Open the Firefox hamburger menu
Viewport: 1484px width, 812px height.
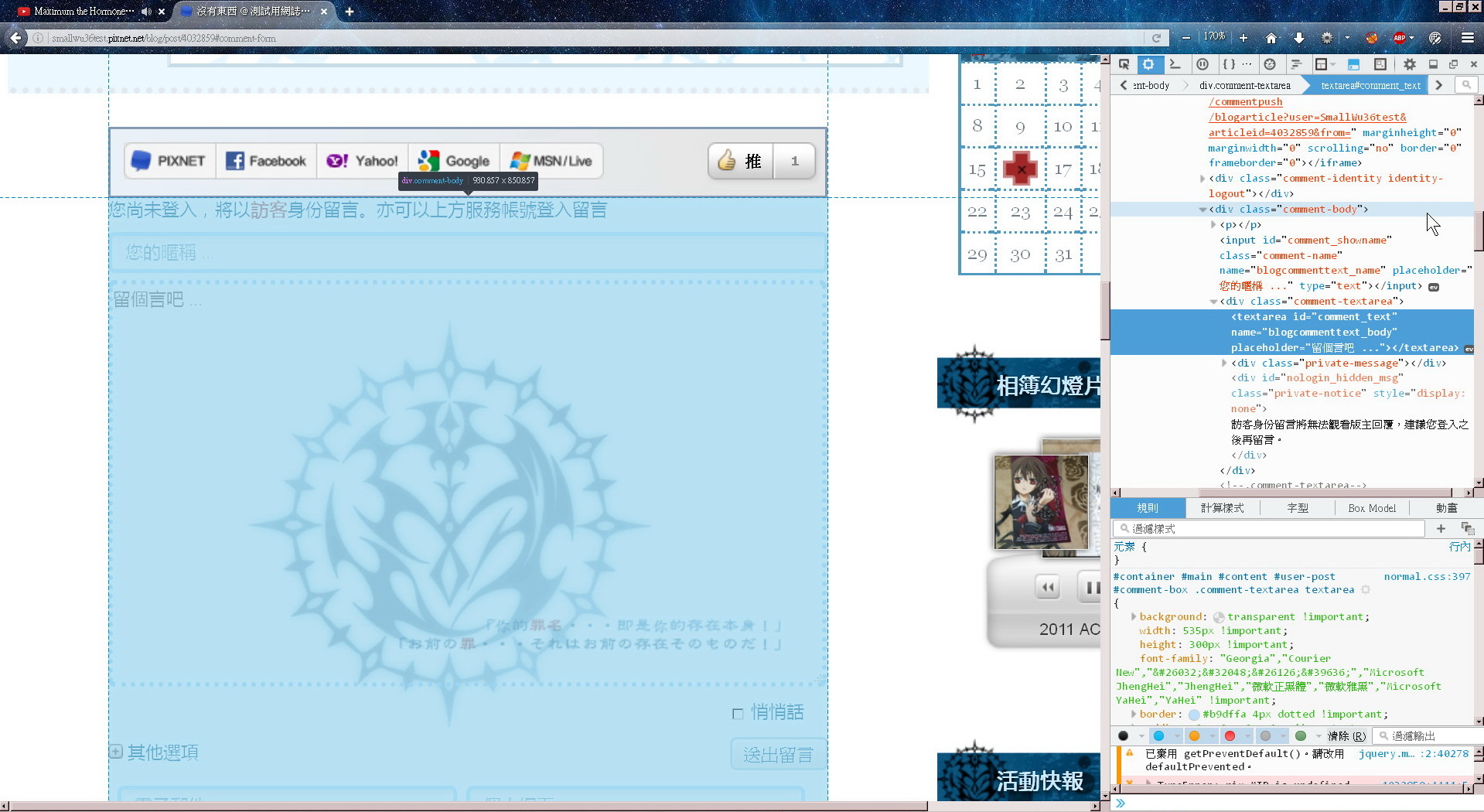[x=1467, y=38]
